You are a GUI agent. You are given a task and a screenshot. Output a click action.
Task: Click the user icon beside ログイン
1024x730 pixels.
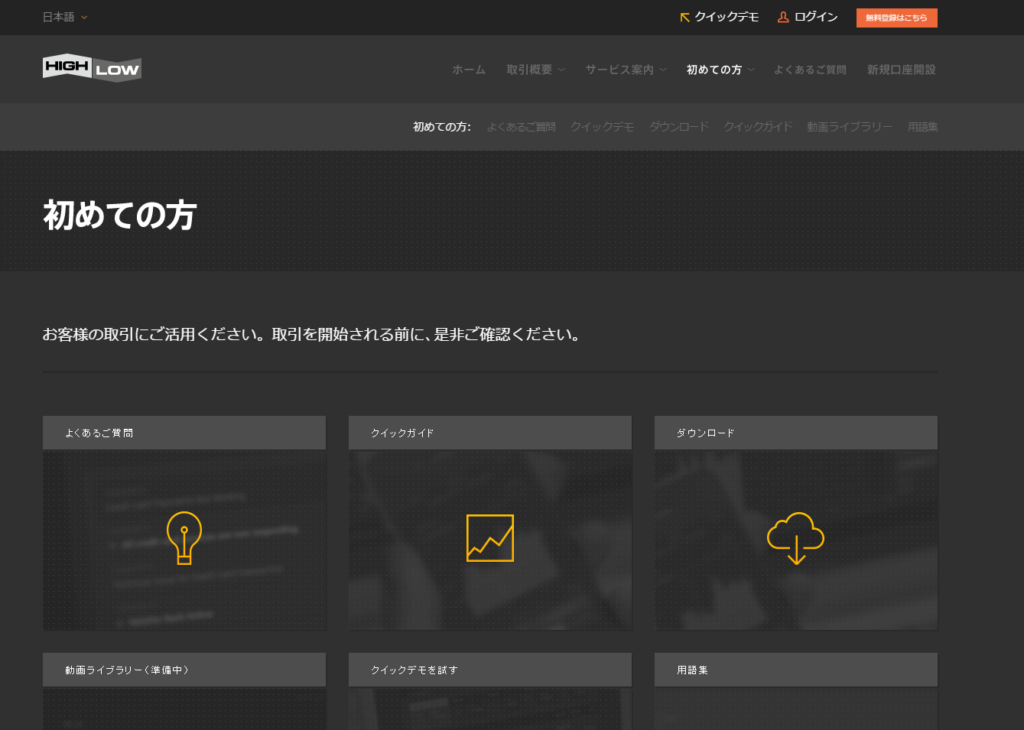783,17
